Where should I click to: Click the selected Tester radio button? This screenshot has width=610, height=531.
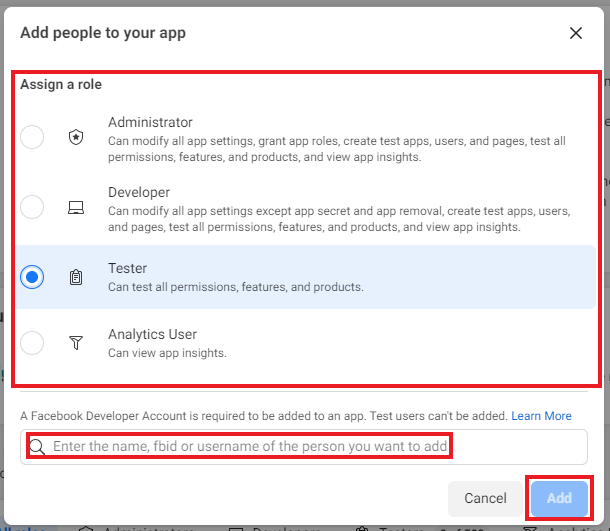32,278
